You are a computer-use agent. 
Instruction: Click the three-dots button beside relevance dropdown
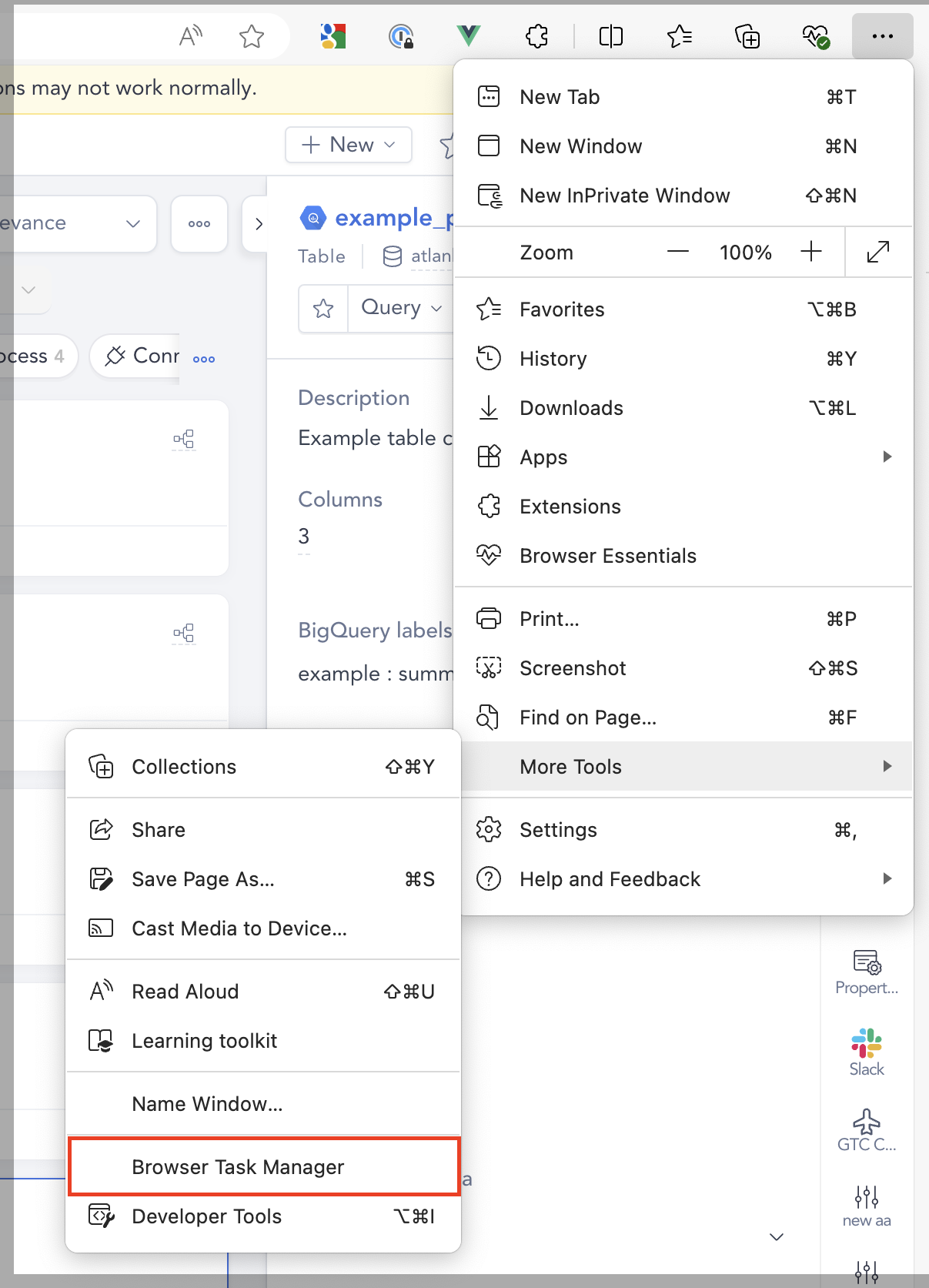(199, 223)
